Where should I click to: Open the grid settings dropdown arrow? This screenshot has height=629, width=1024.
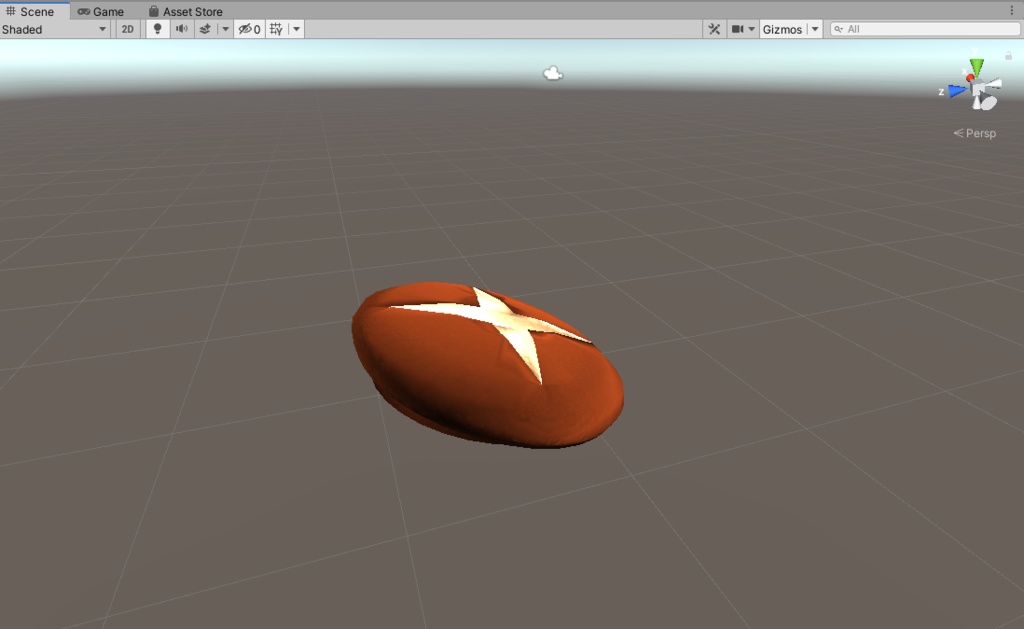pyautogui.click(x=296, y=29)
